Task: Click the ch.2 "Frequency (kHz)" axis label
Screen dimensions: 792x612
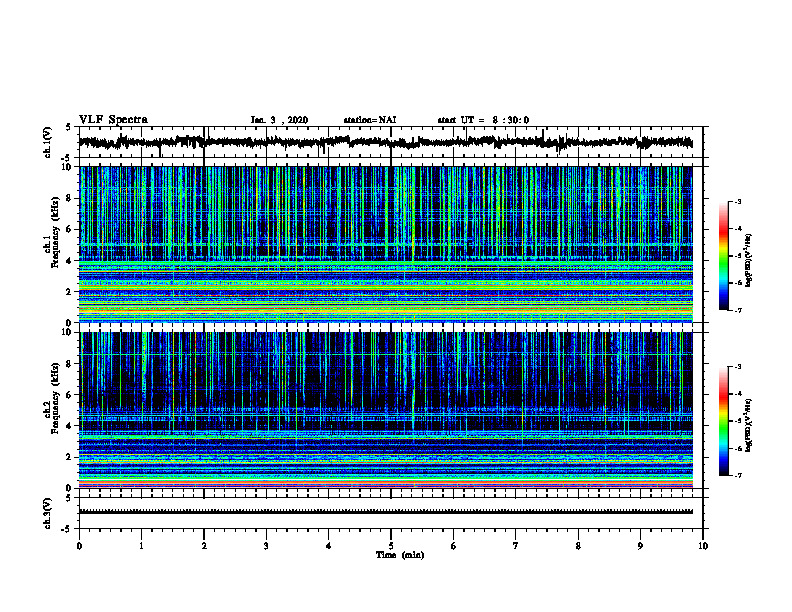Action: (x=56, y=398)
